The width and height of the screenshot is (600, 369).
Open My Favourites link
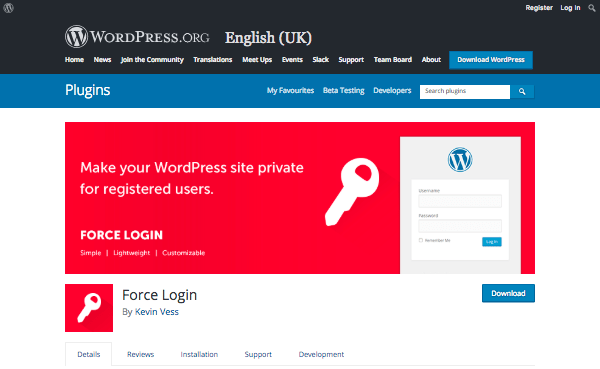point(290,91)
